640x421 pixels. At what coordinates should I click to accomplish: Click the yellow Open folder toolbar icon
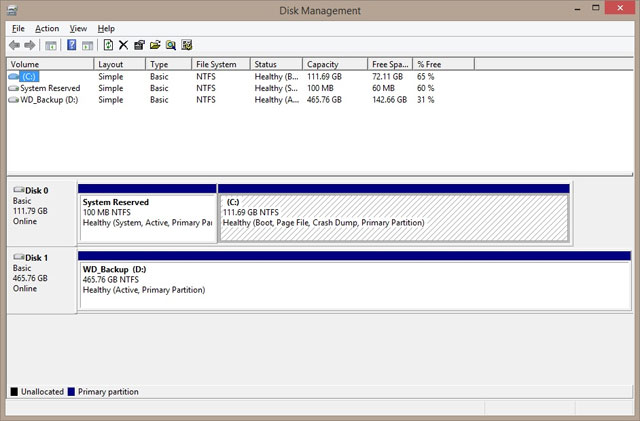point(155,45)
